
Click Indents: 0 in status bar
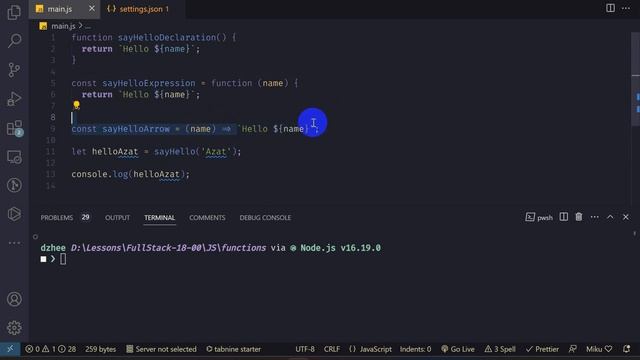click(x=415, y=349)
